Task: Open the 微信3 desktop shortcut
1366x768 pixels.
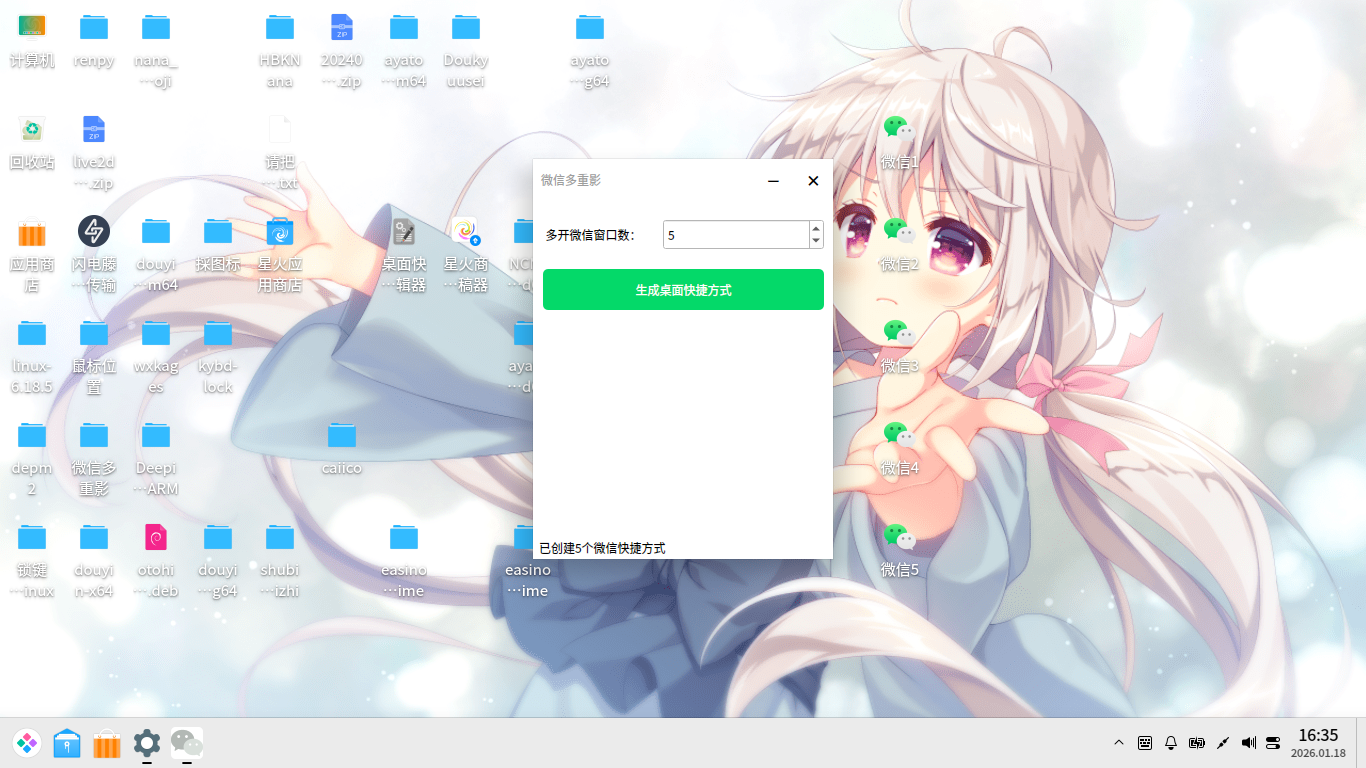Action: (x=899, y=345)
